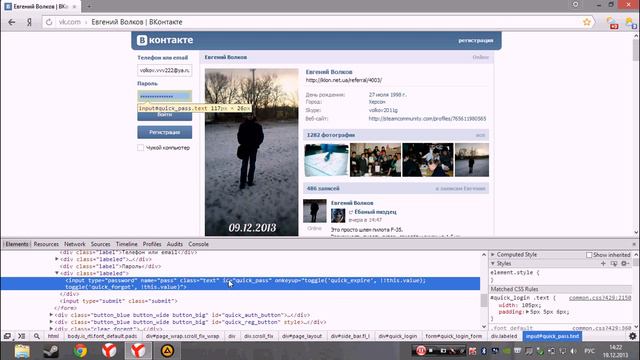Click the page vertical scrollbar thumb

pos(636,50)
